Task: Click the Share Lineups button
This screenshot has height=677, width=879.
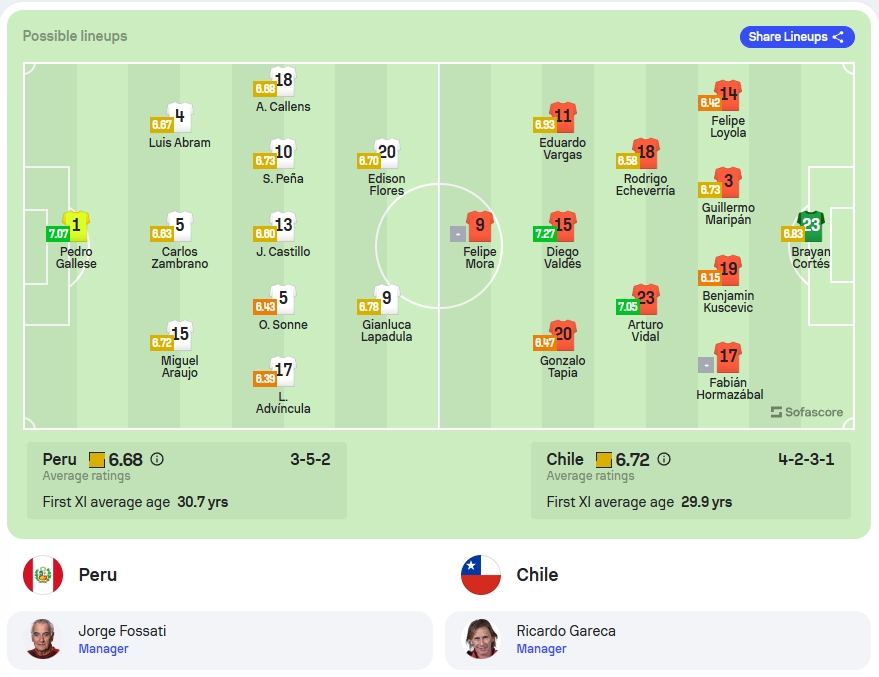Action: (797, 37)
